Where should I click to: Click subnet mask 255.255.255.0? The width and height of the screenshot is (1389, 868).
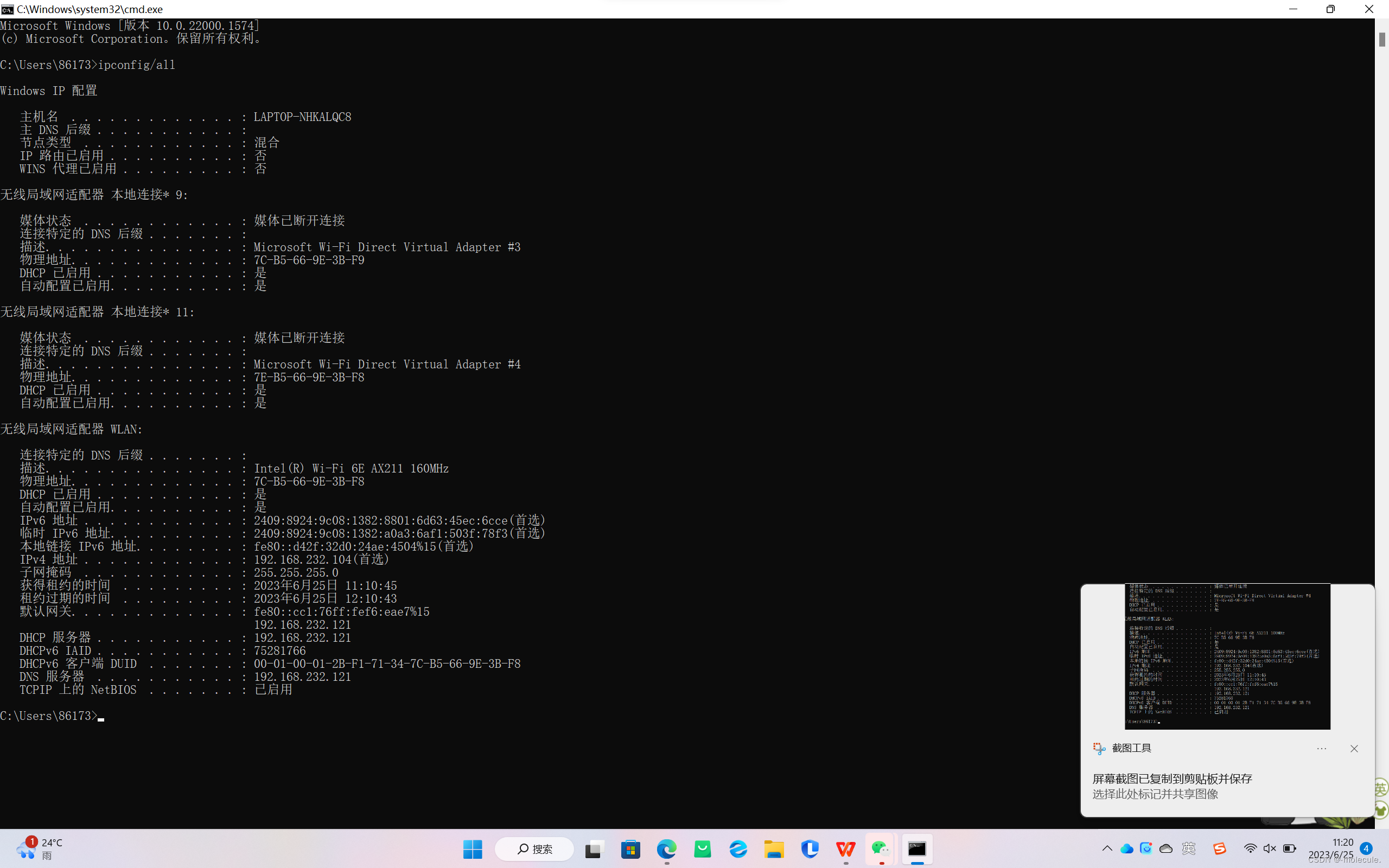[x=296, y=572]
